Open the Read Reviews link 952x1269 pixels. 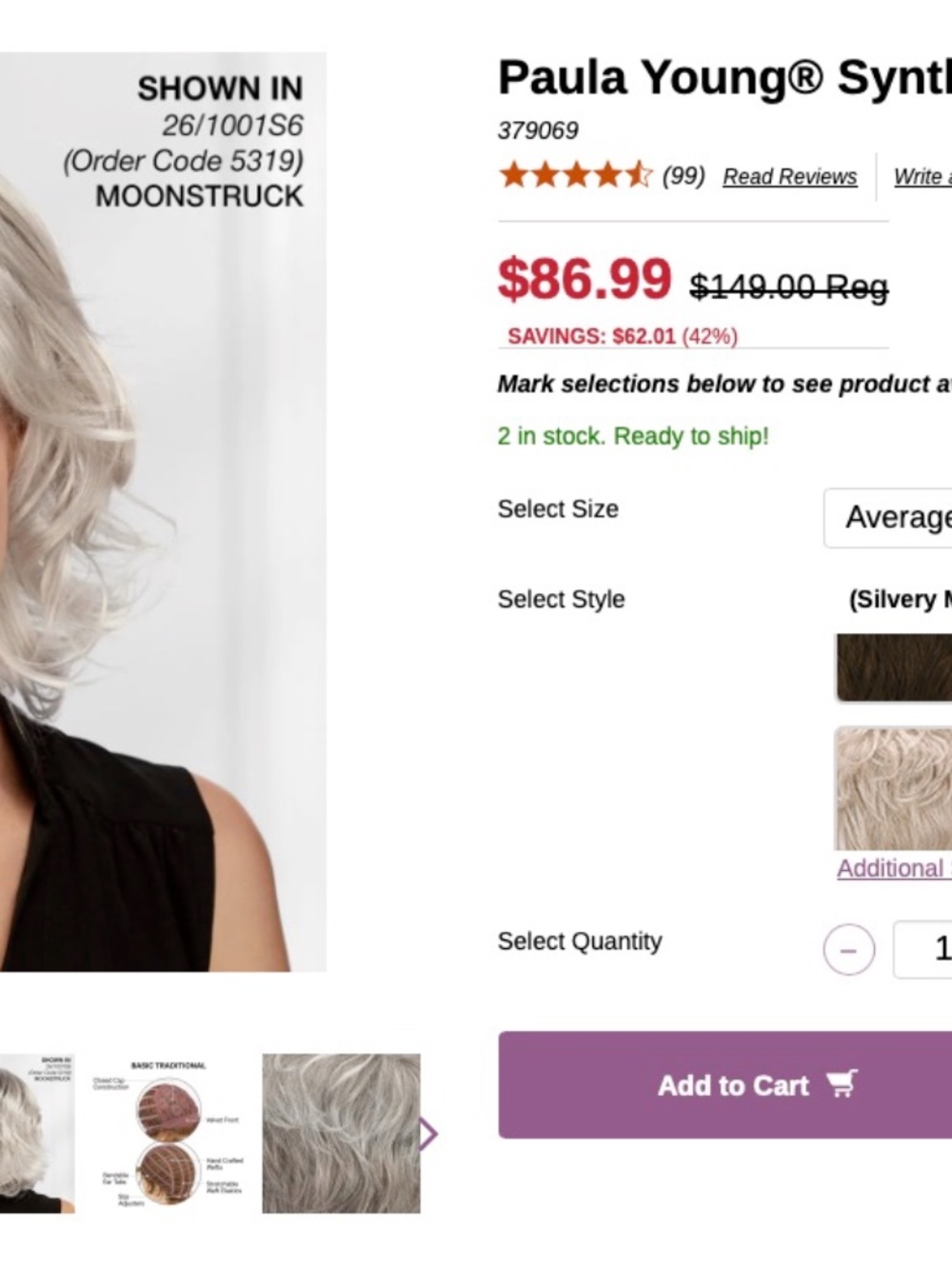pyautogui.click(x=789, y=177)
